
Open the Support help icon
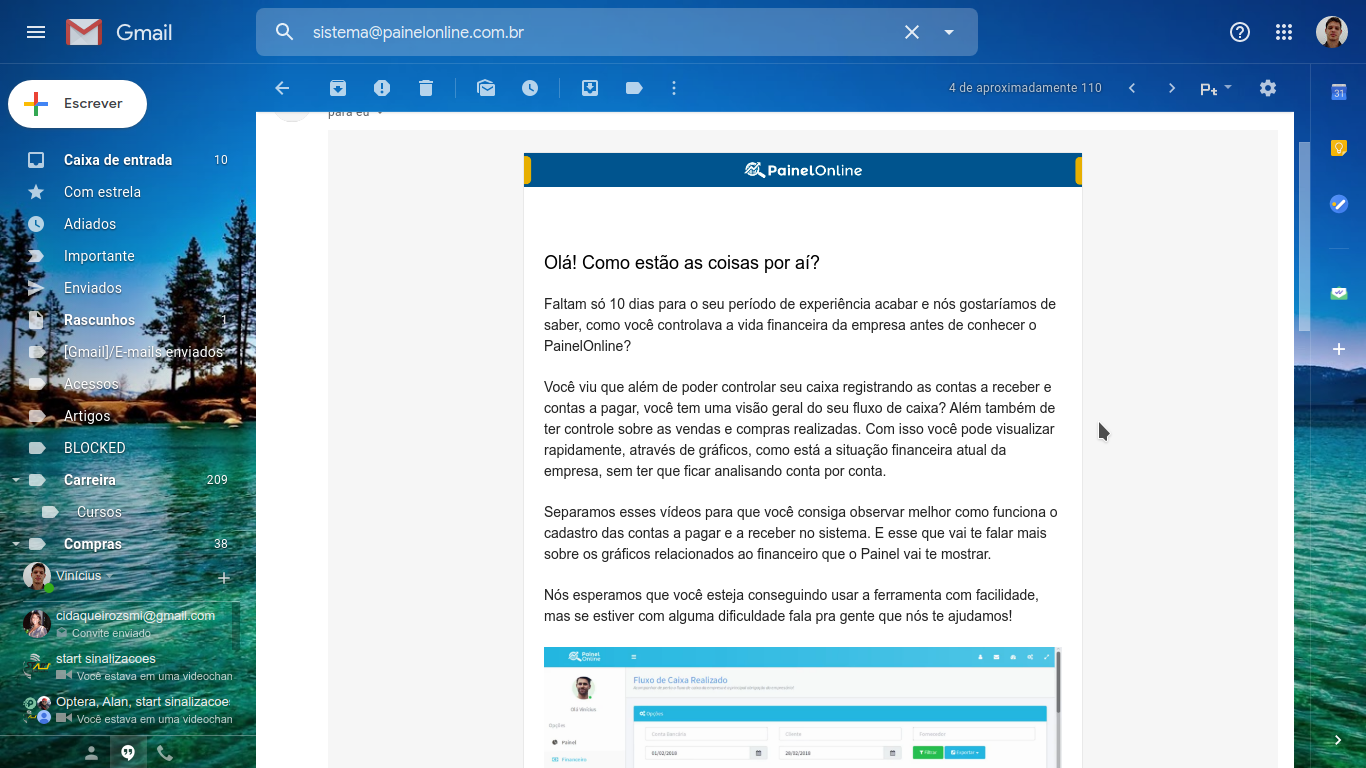[1240, 32]
